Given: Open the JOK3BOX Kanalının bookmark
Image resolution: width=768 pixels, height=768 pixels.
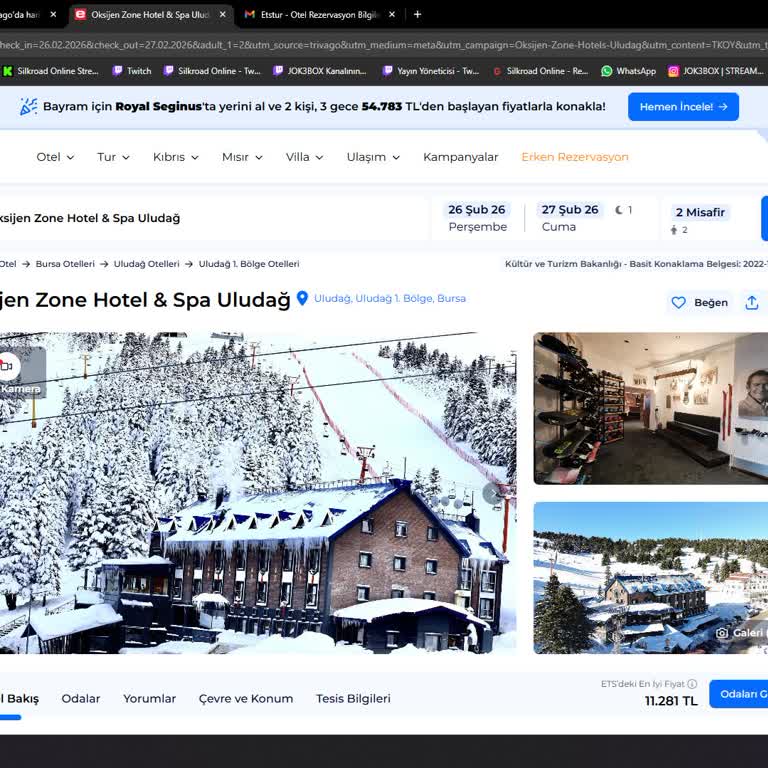Looking at the screenshot, I should 320,71.
